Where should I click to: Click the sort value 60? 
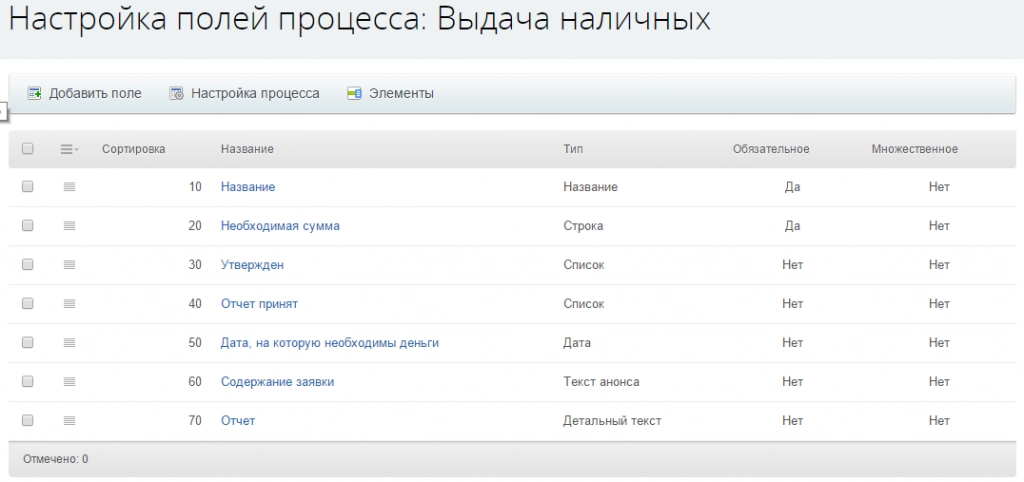195,381
